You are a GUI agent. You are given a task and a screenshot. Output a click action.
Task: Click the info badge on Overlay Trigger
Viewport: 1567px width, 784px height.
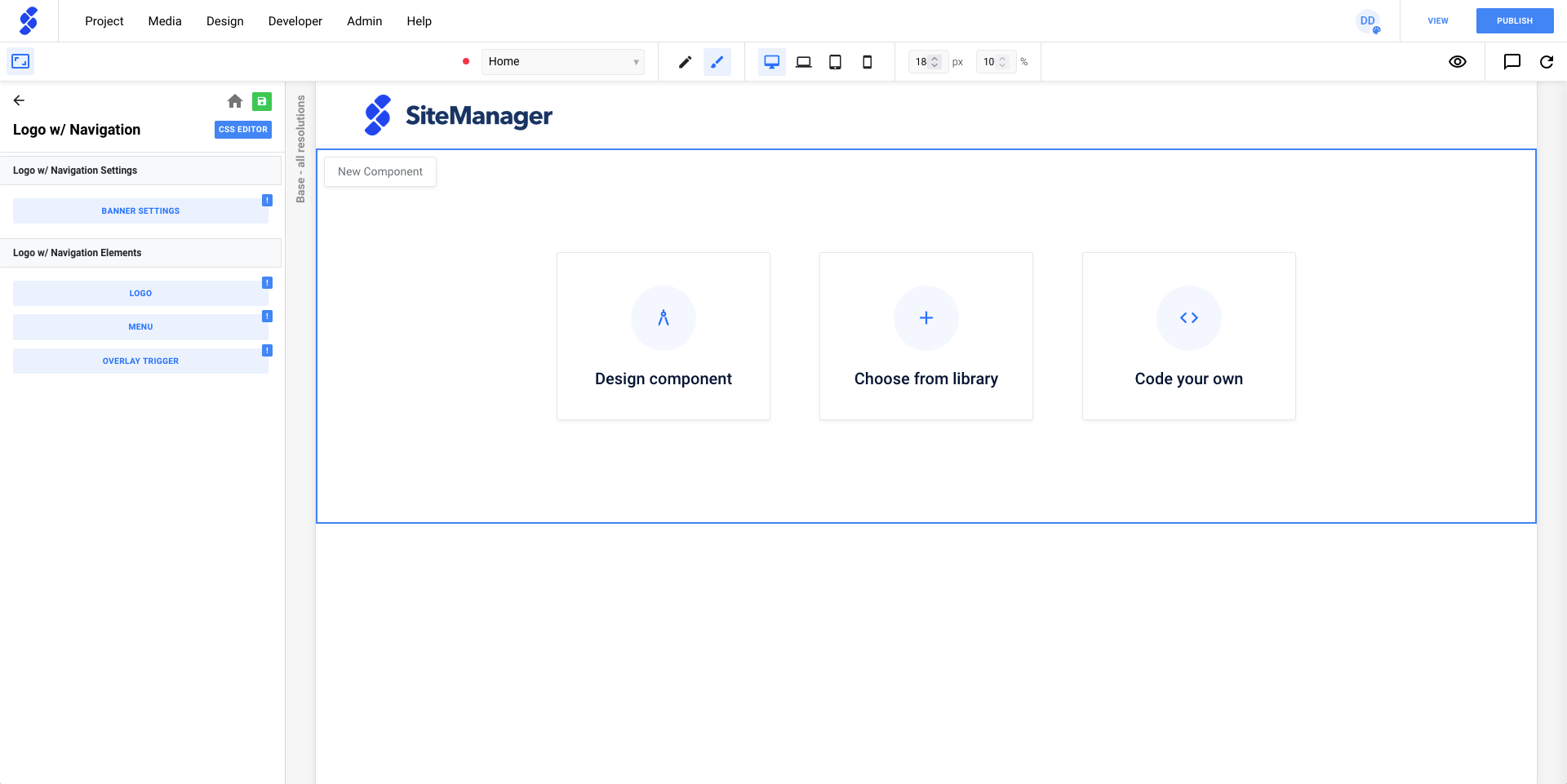click(x=267, y=350)
